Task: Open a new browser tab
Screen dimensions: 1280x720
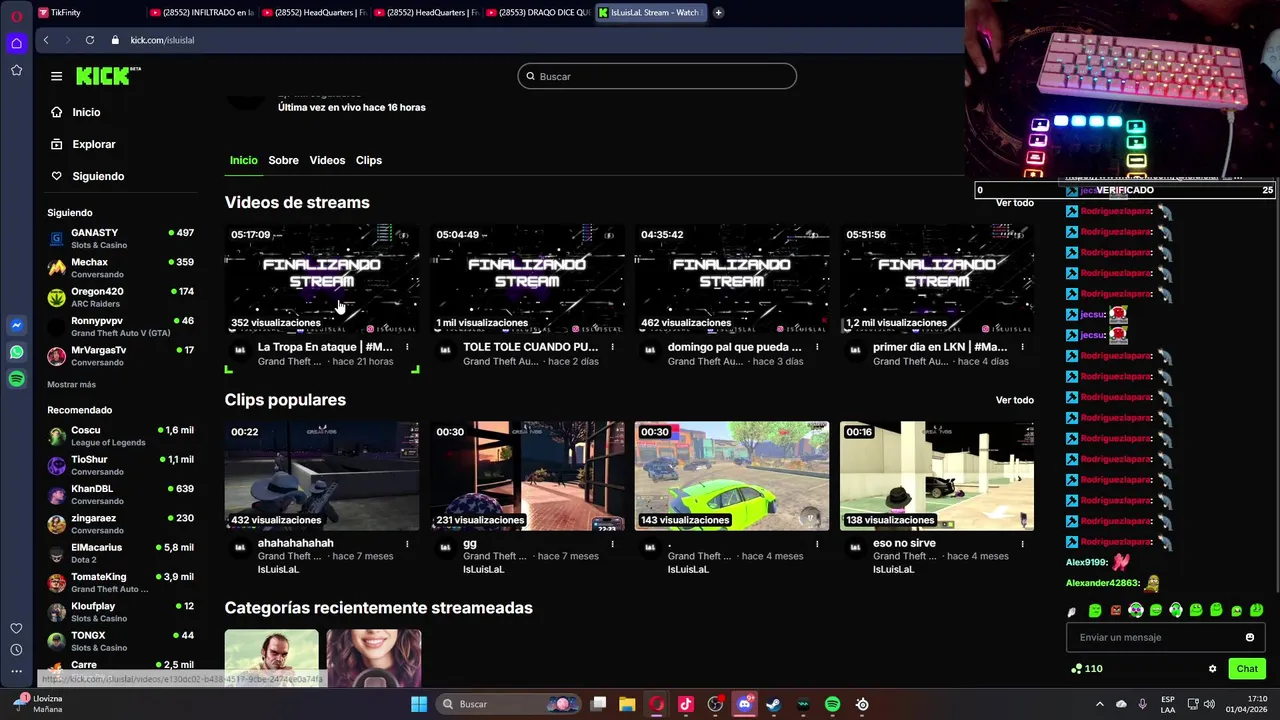Action: [x=718, y=13]
